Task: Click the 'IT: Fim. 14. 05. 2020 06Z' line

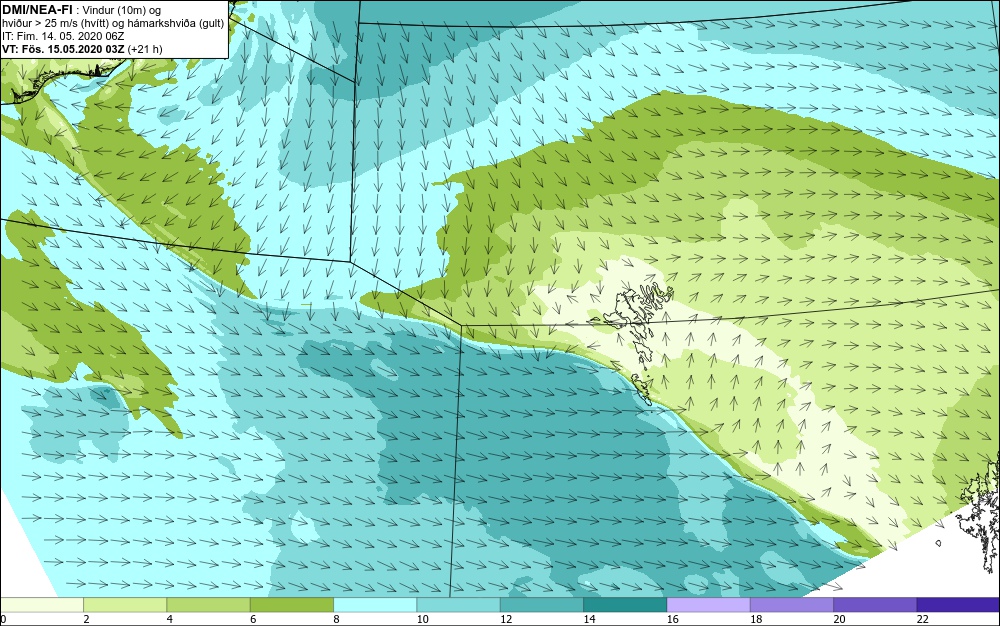Action: tap(63, 36)
